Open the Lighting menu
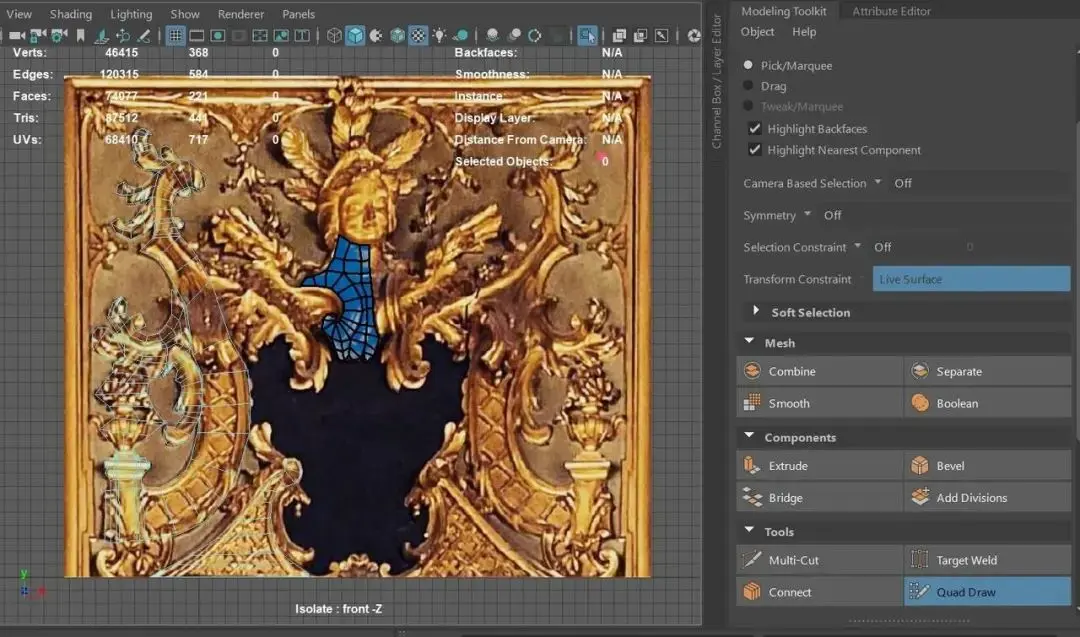The width and height of the screenshot is (1080, 637). click(x=131, y=14)
